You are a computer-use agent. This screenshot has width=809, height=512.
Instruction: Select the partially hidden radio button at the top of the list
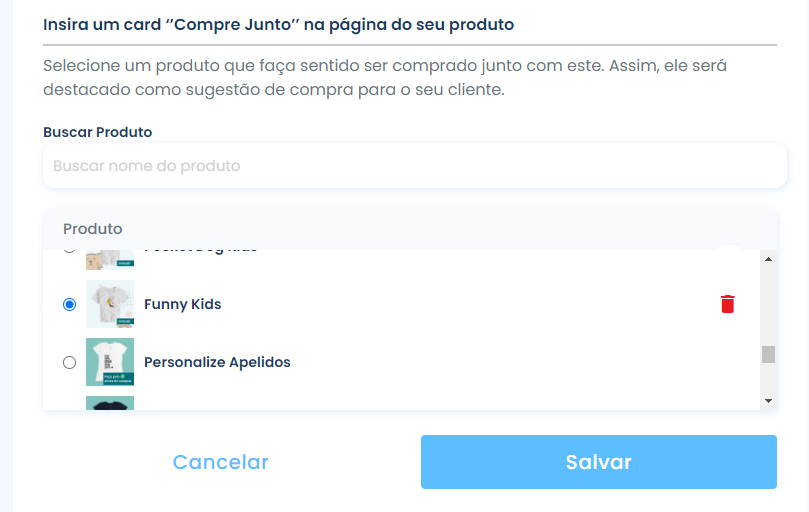[69, 252]
